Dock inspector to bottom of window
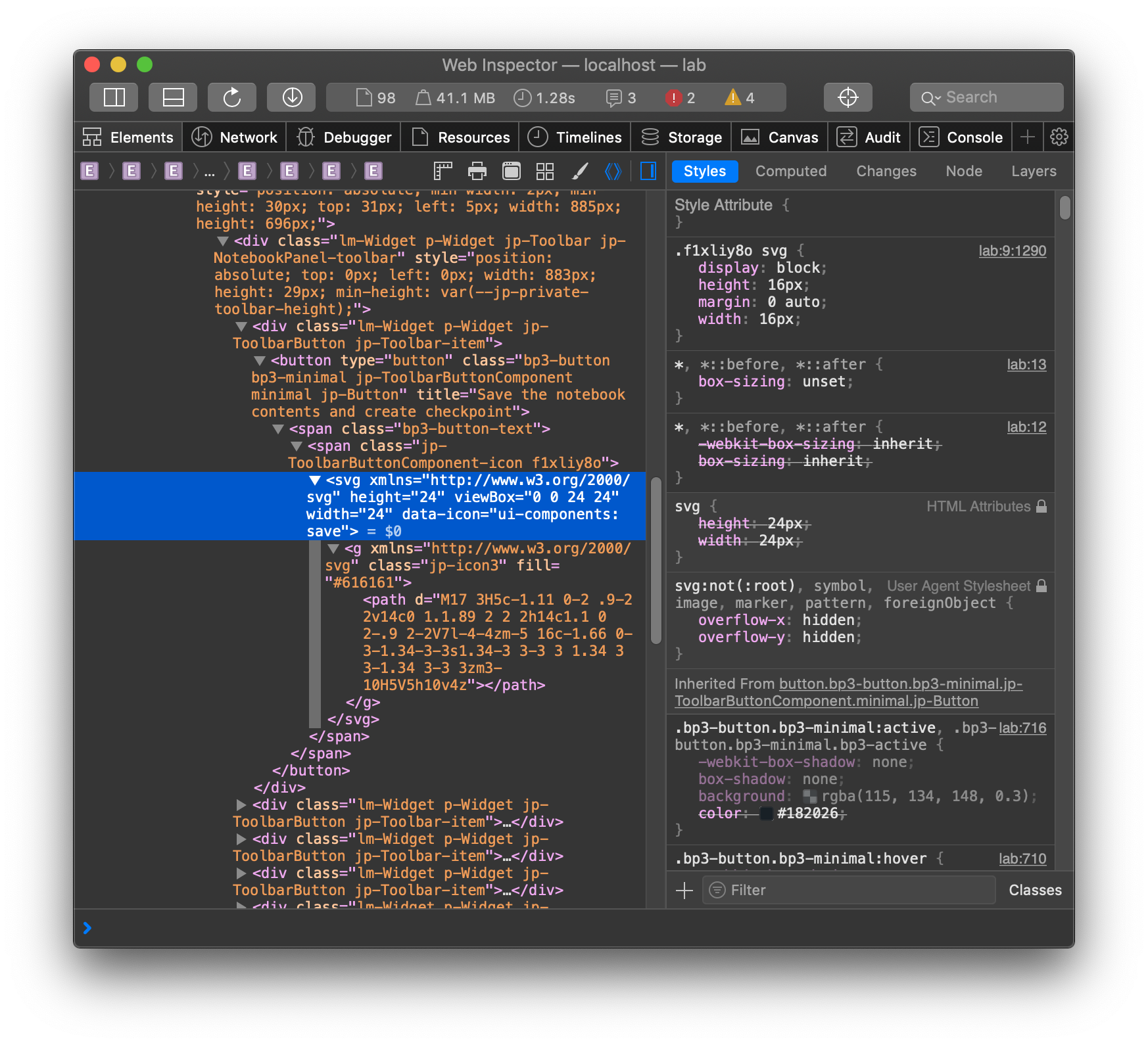The height and width of the screenshot is (1045, 1148). pos(173,97)
